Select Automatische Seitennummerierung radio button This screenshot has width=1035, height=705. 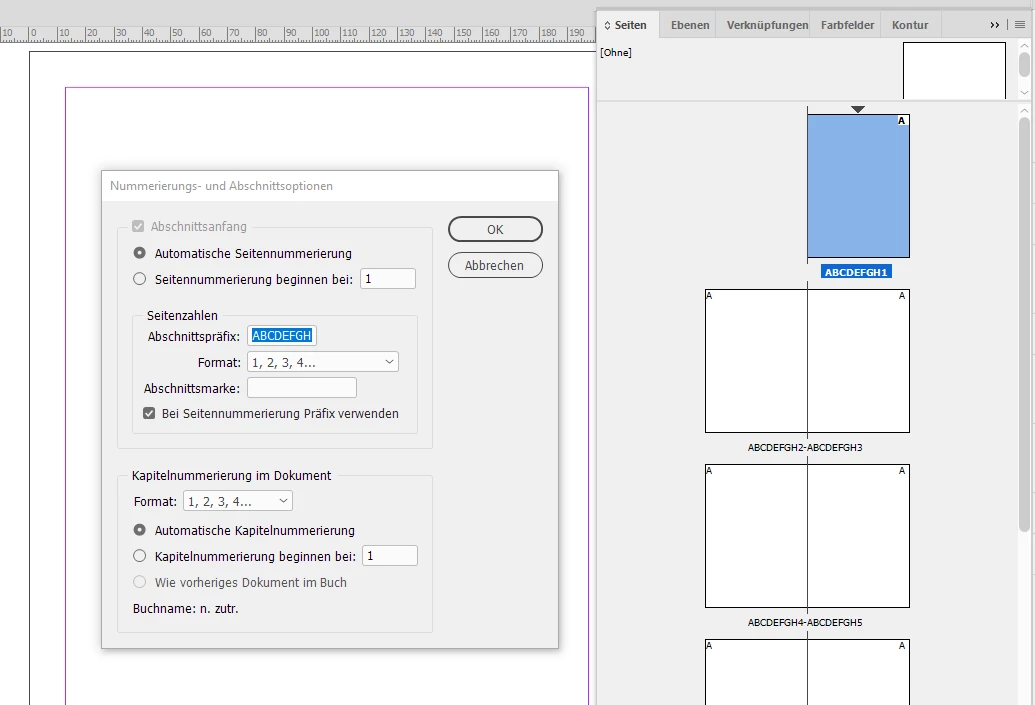coord(139,253)
